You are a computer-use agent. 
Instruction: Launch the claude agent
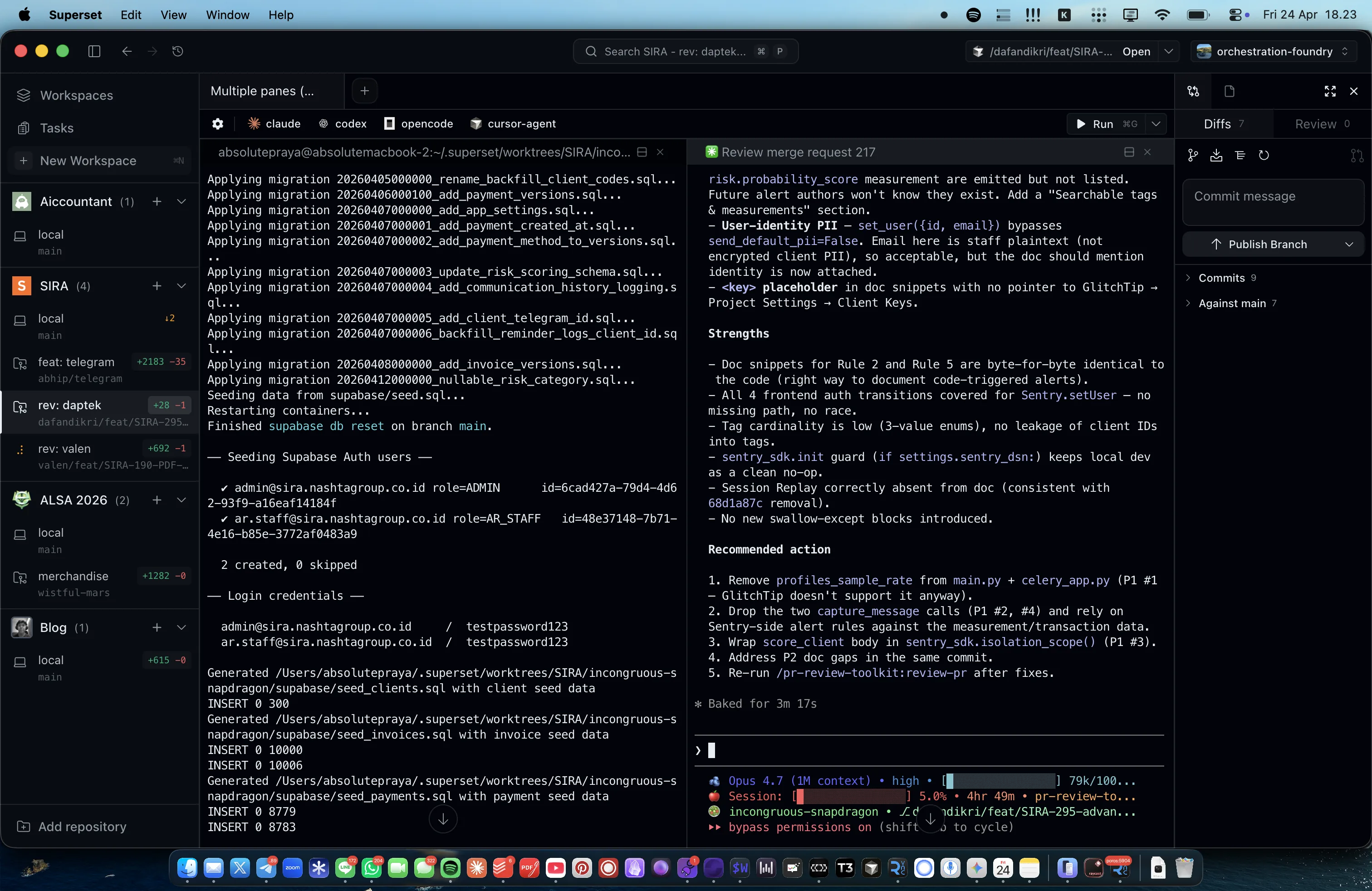pos(274,124)
